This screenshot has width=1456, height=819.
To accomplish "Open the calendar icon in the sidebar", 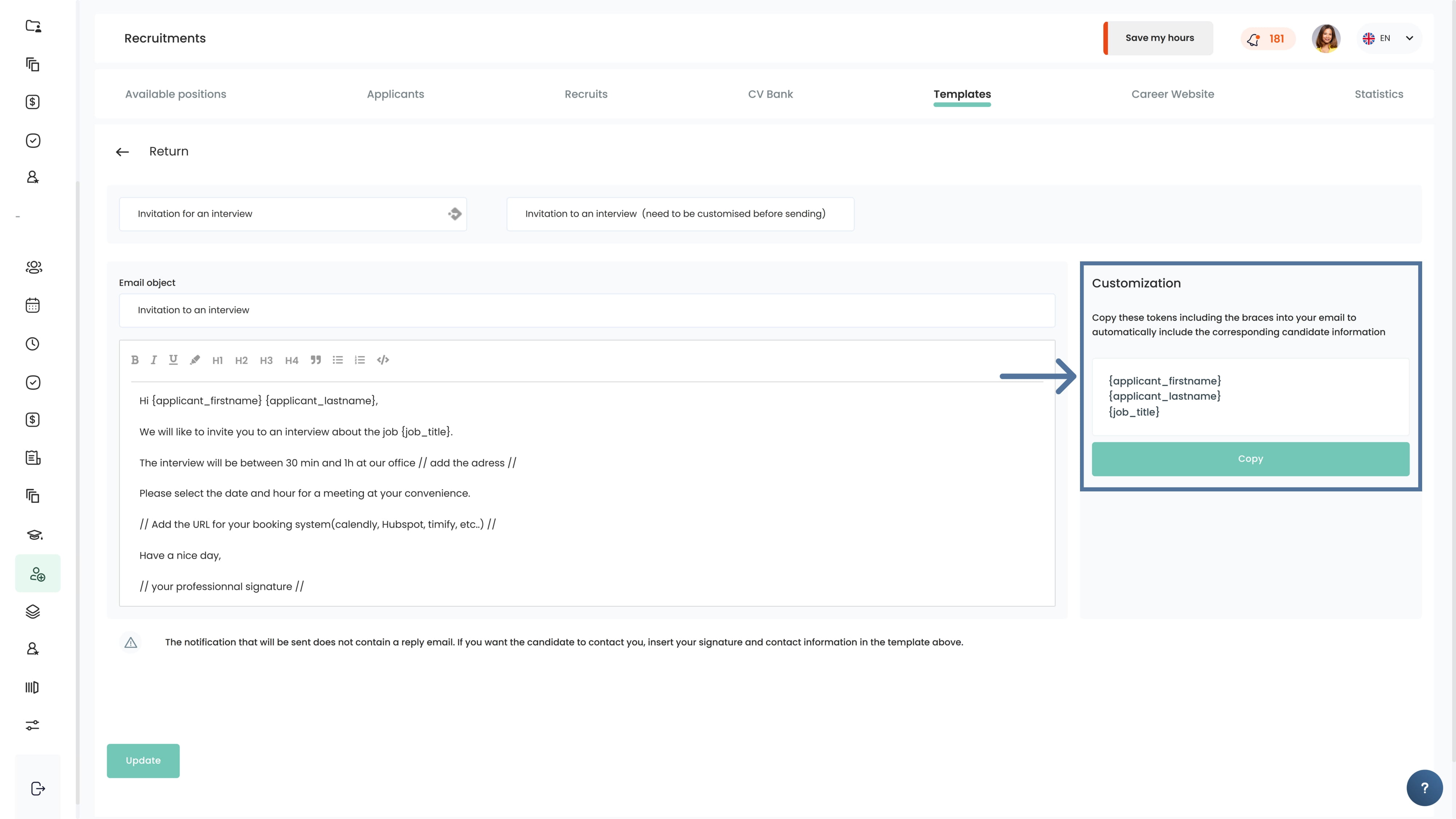I will (33, 306).
